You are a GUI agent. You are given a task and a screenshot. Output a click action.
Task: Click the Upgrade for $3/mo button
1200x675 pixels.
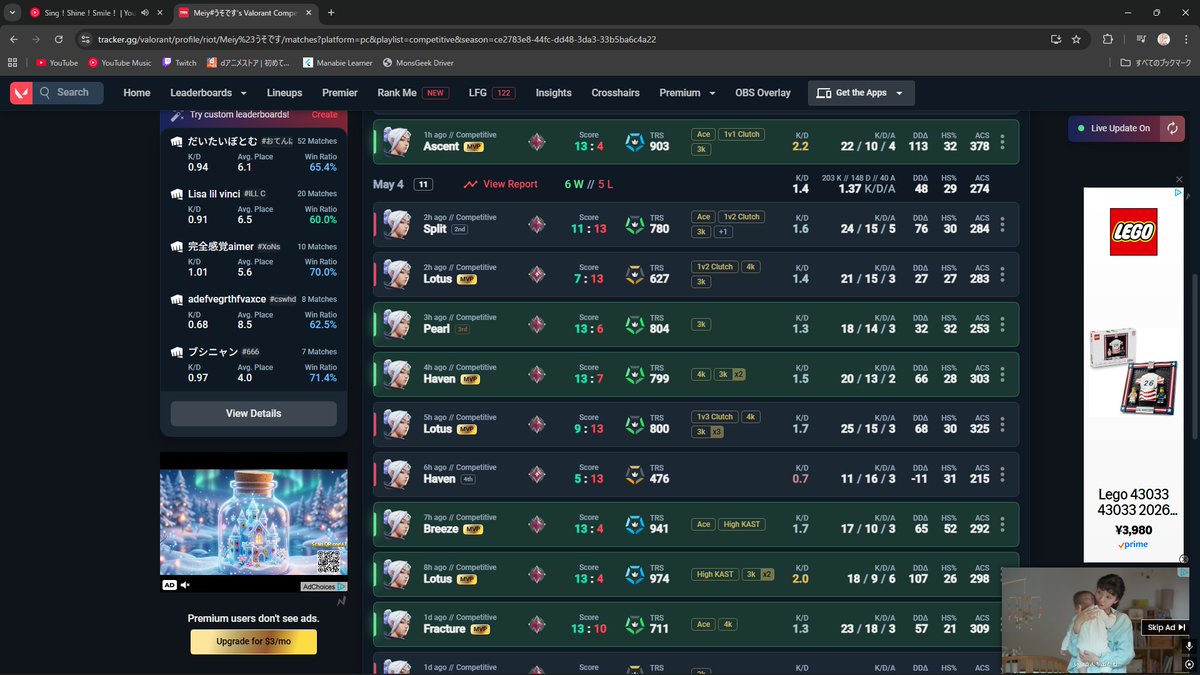(x=254, y=642)
